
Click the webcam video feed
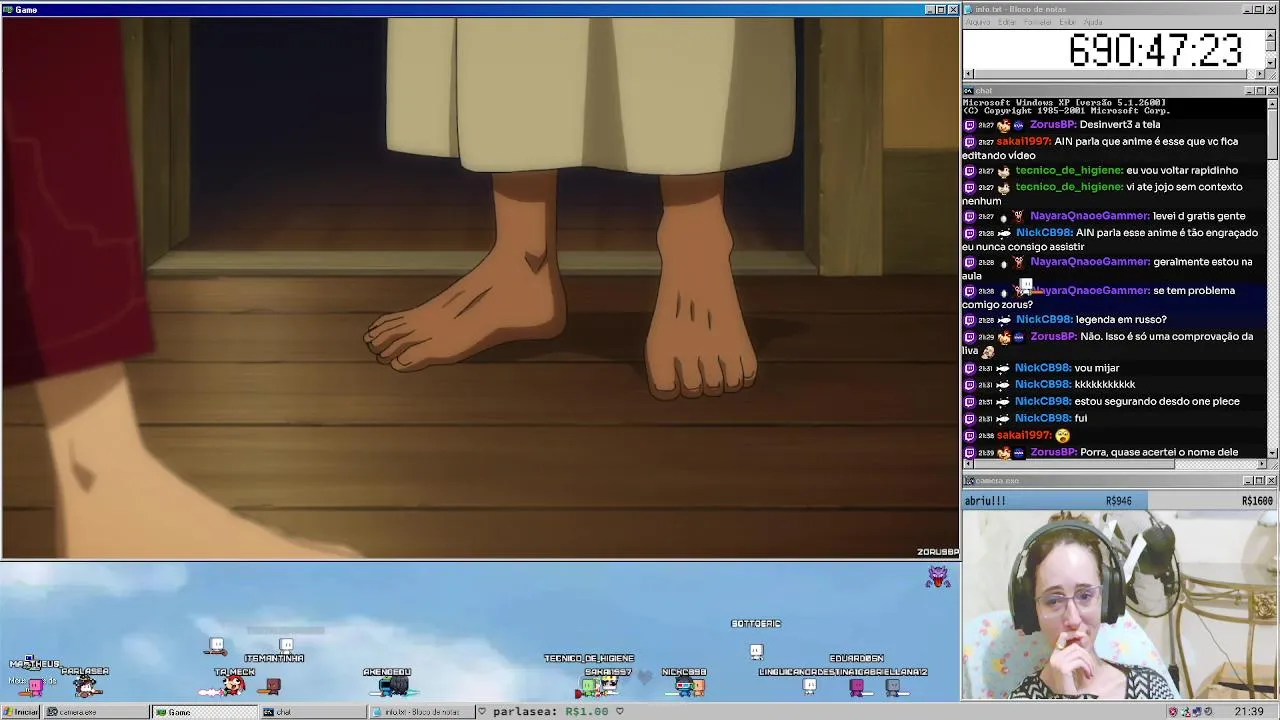[1120, 605]
